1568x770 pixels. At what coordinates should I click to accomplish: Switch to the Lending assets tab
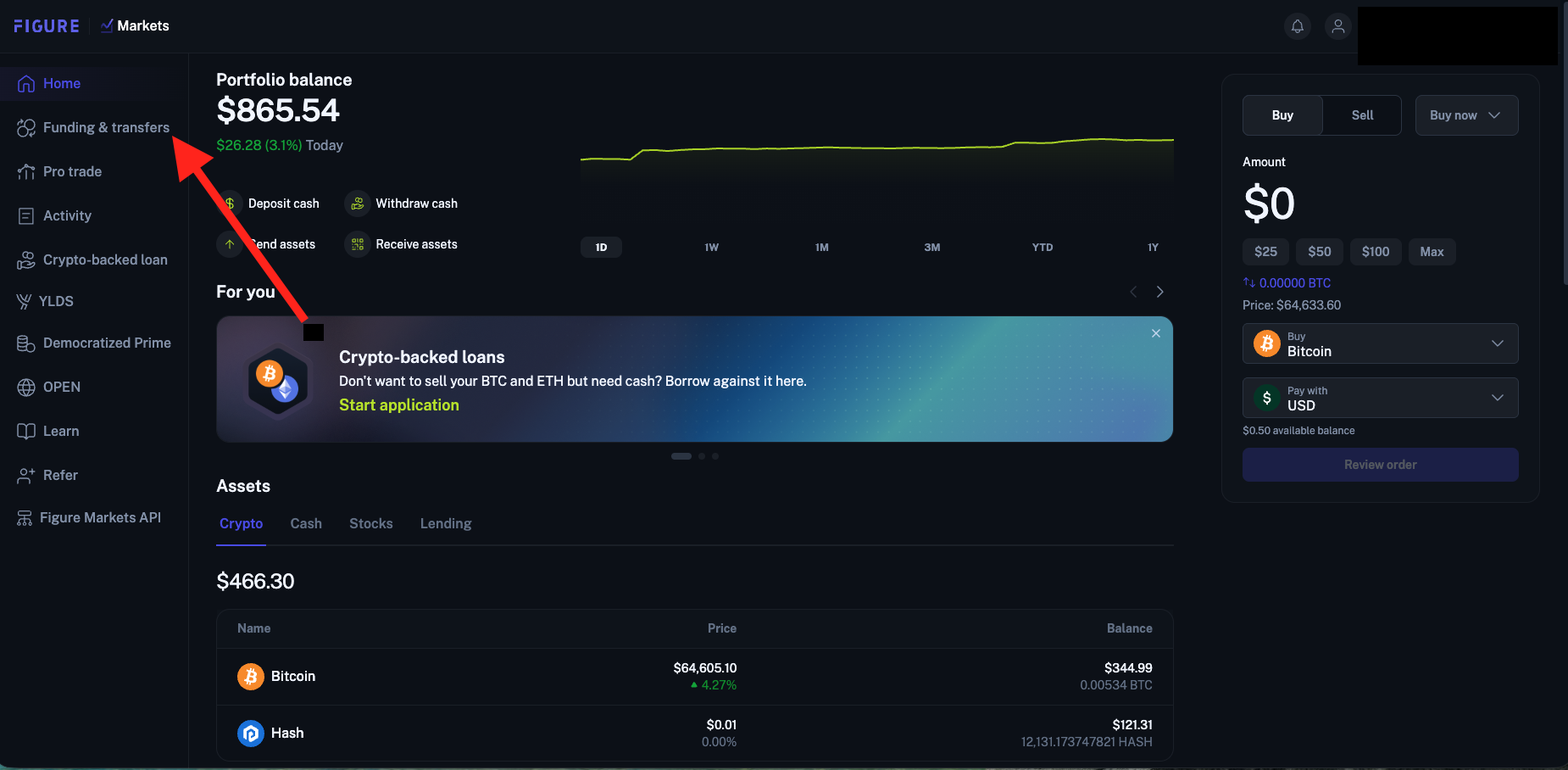click(446, 524)
